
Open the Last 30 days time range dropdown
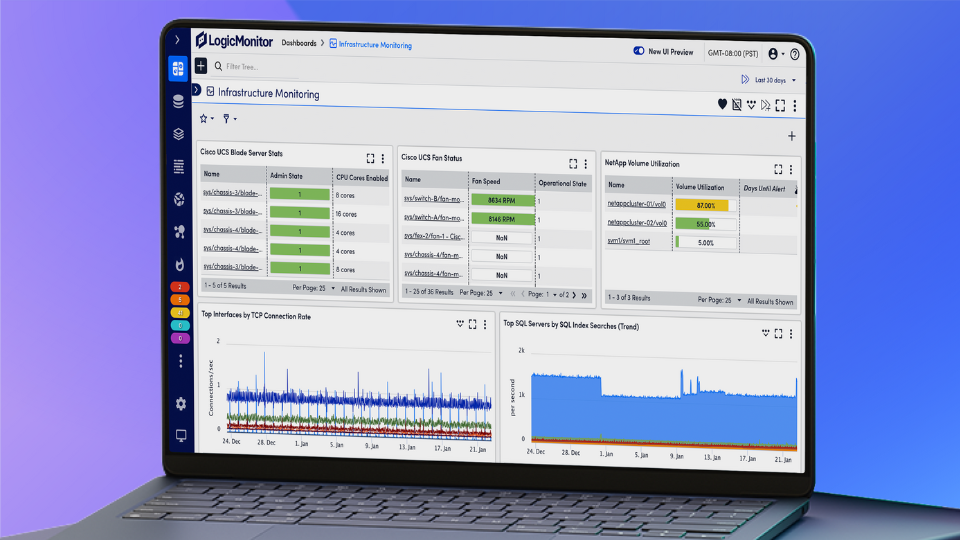coord(769,80)
